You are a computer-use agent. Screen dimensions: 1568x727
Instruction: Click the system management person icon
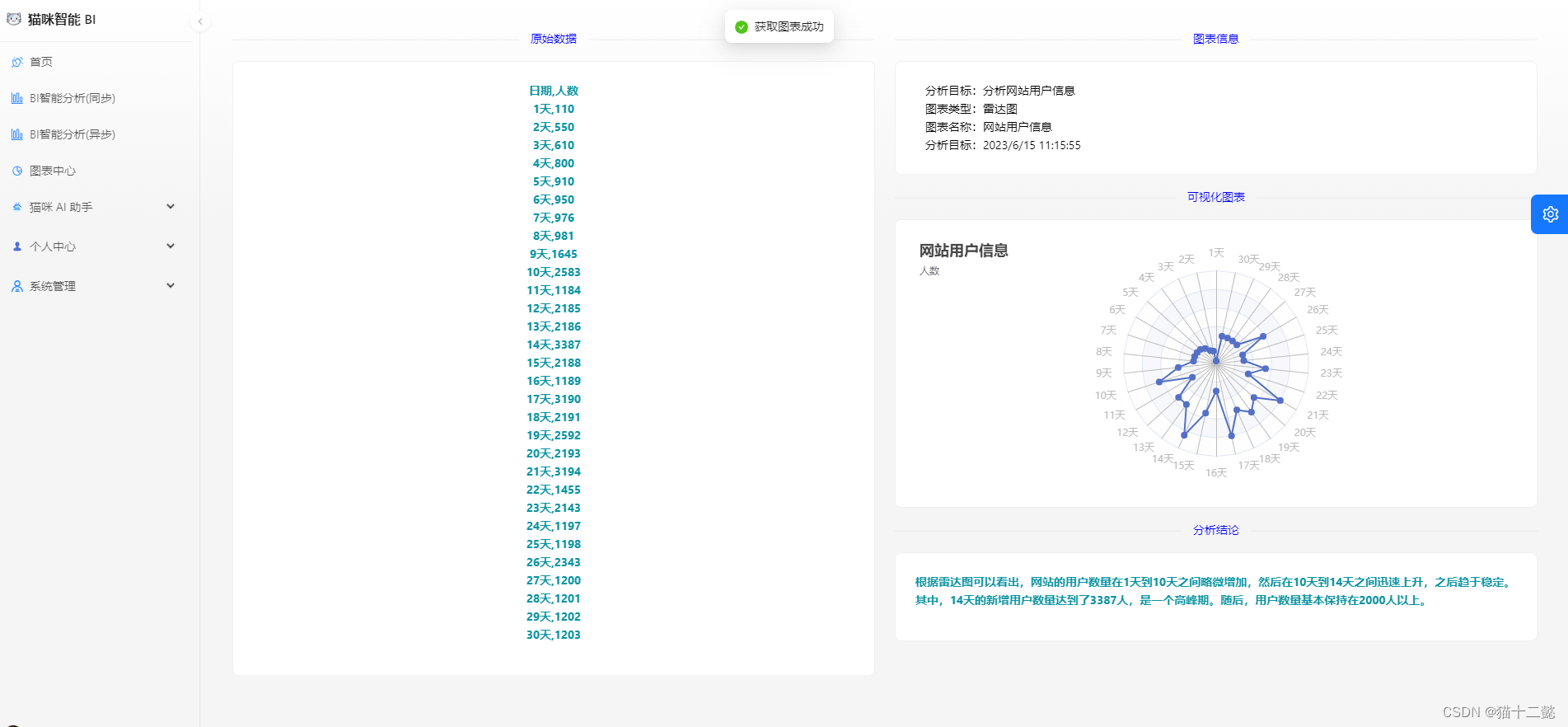point(17,286)
